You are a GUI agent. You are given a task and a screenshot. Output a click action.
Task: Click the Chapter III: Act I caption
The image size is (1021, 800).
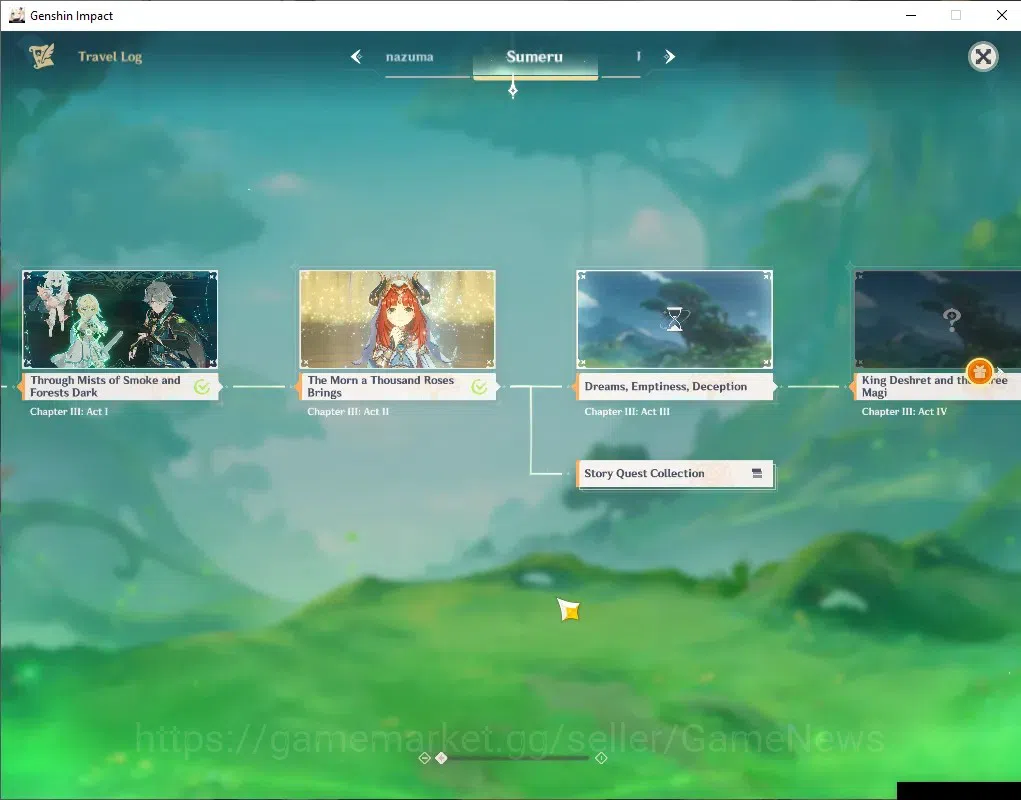tap(69, 411)
